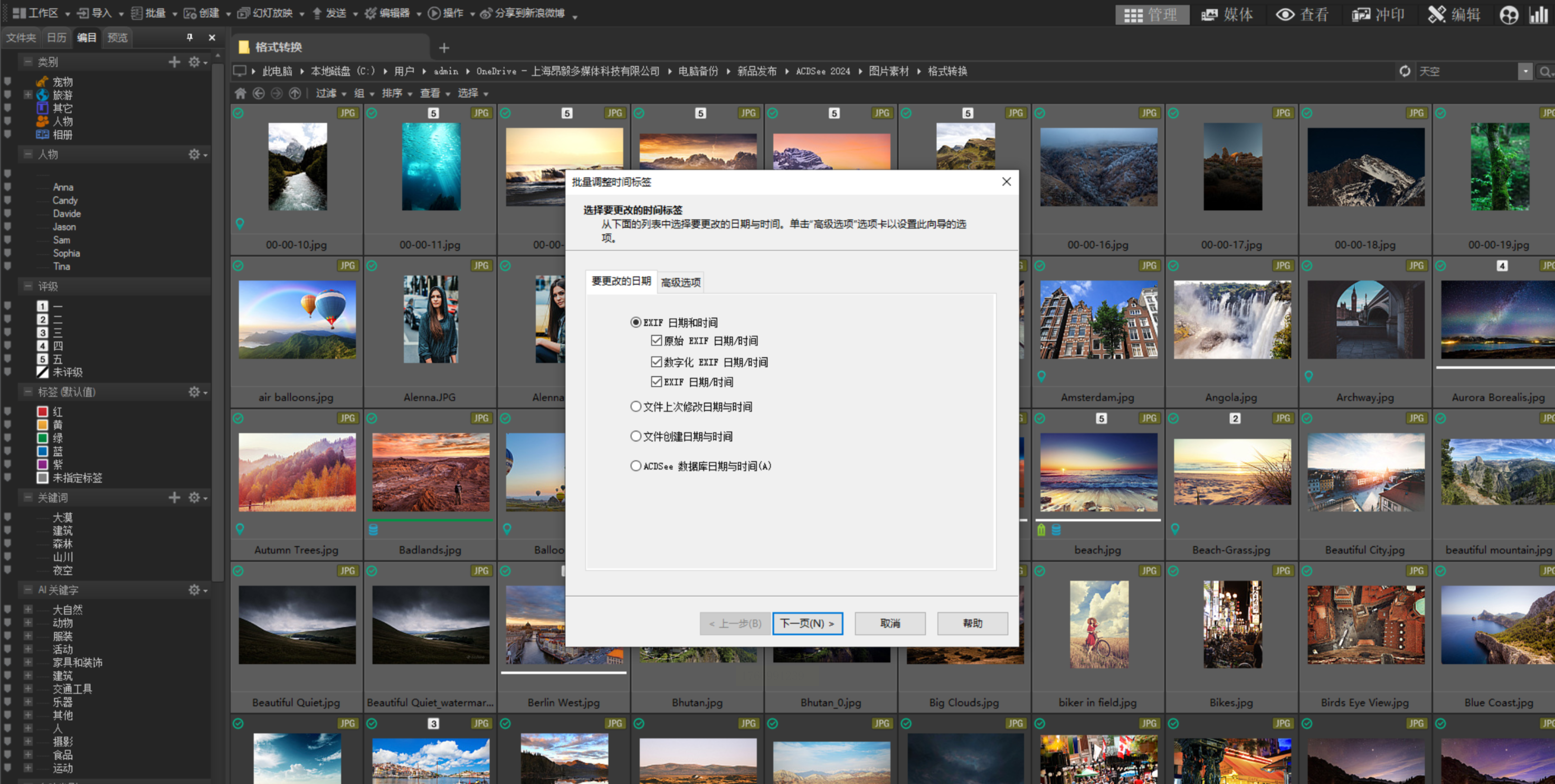Select the 红 color label swatch
This screenshot has height=784, width=1555.
click(x=42, y=412)
